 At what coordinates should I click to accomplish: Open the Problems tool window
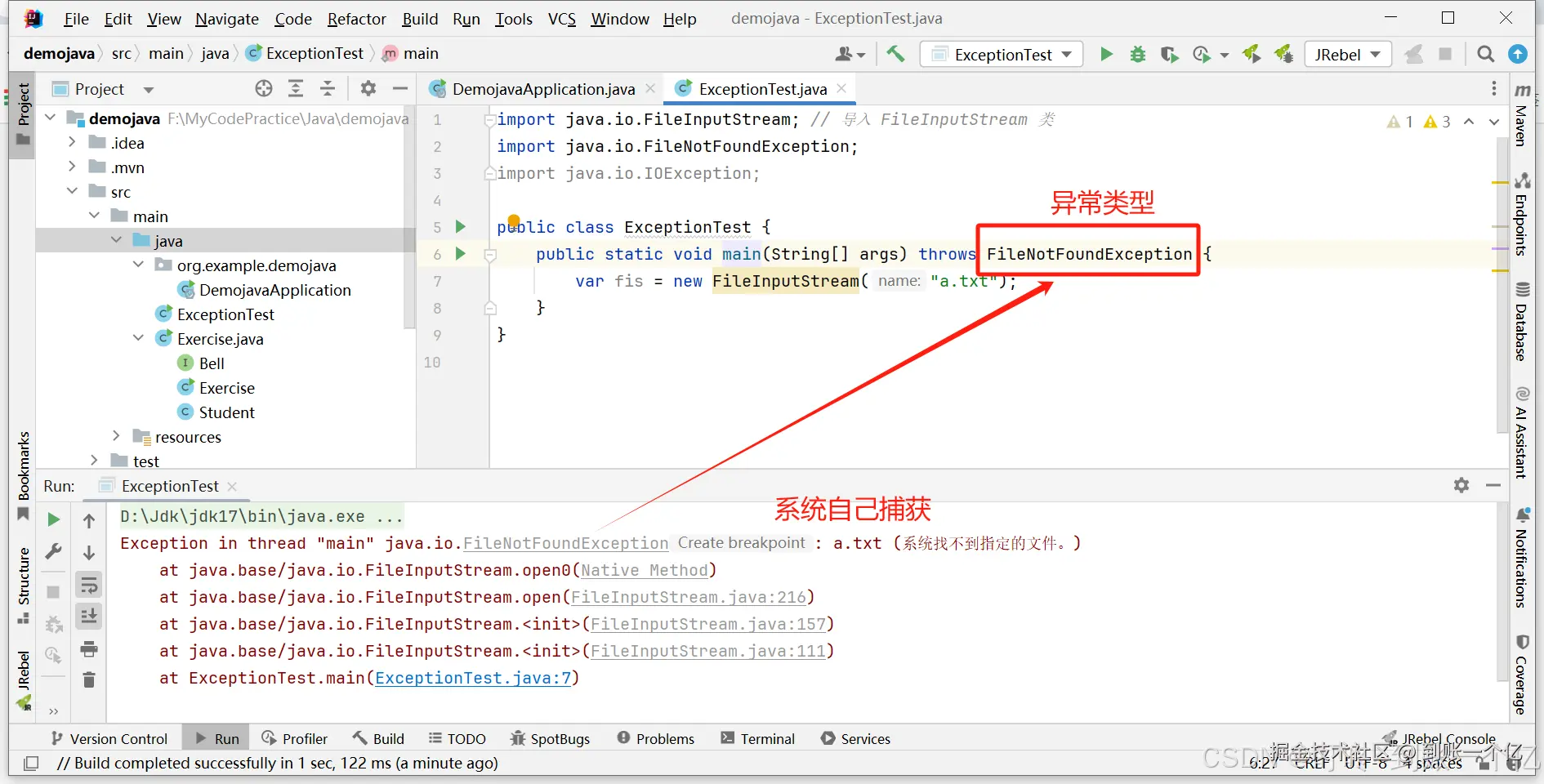pos(656,738)
